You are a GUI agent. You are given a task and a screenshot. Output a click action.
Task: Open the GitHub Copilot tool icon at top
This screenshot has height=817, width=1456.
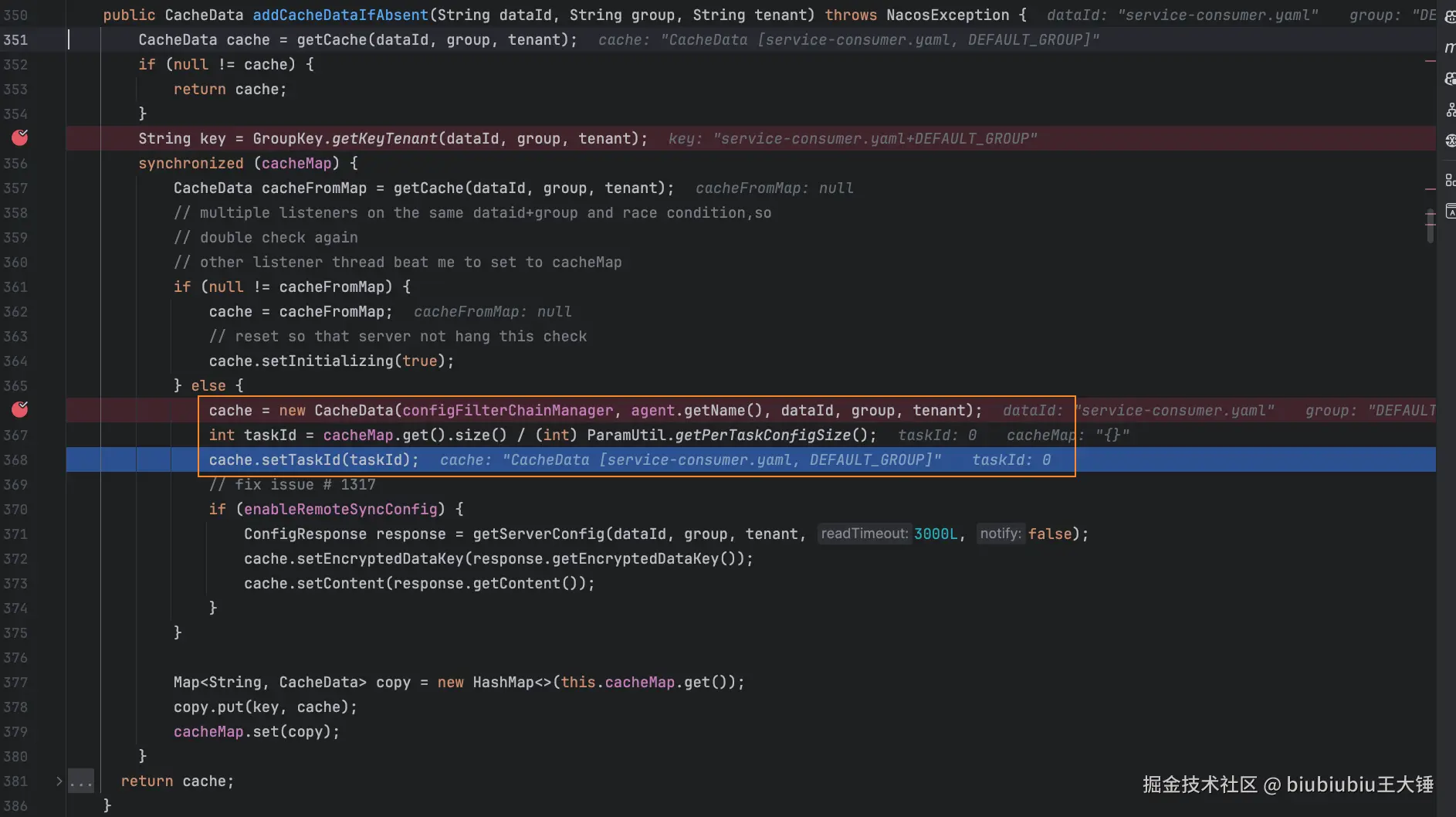[x=1450, y=16]
